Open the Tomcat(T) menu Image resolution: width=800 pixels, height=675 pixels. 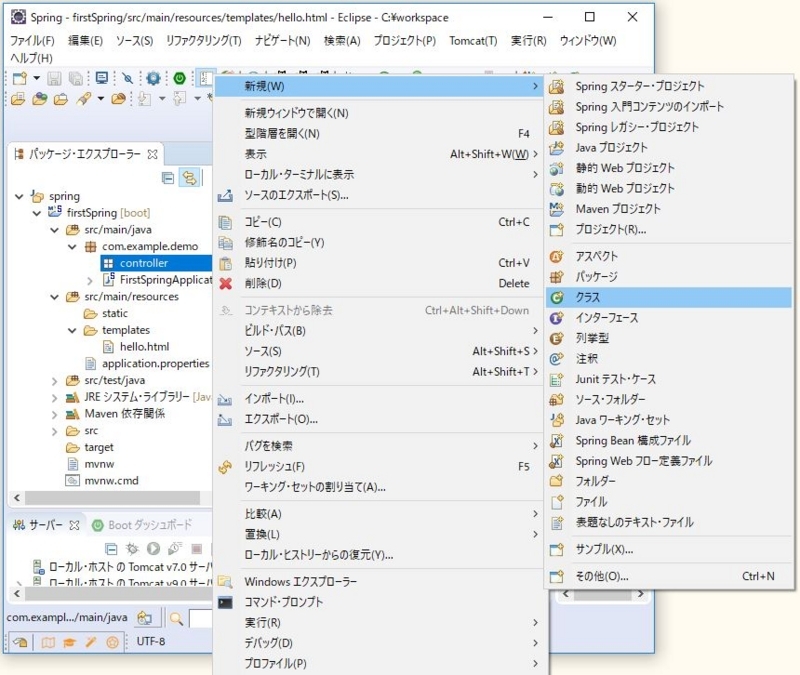tap(473, 41)
